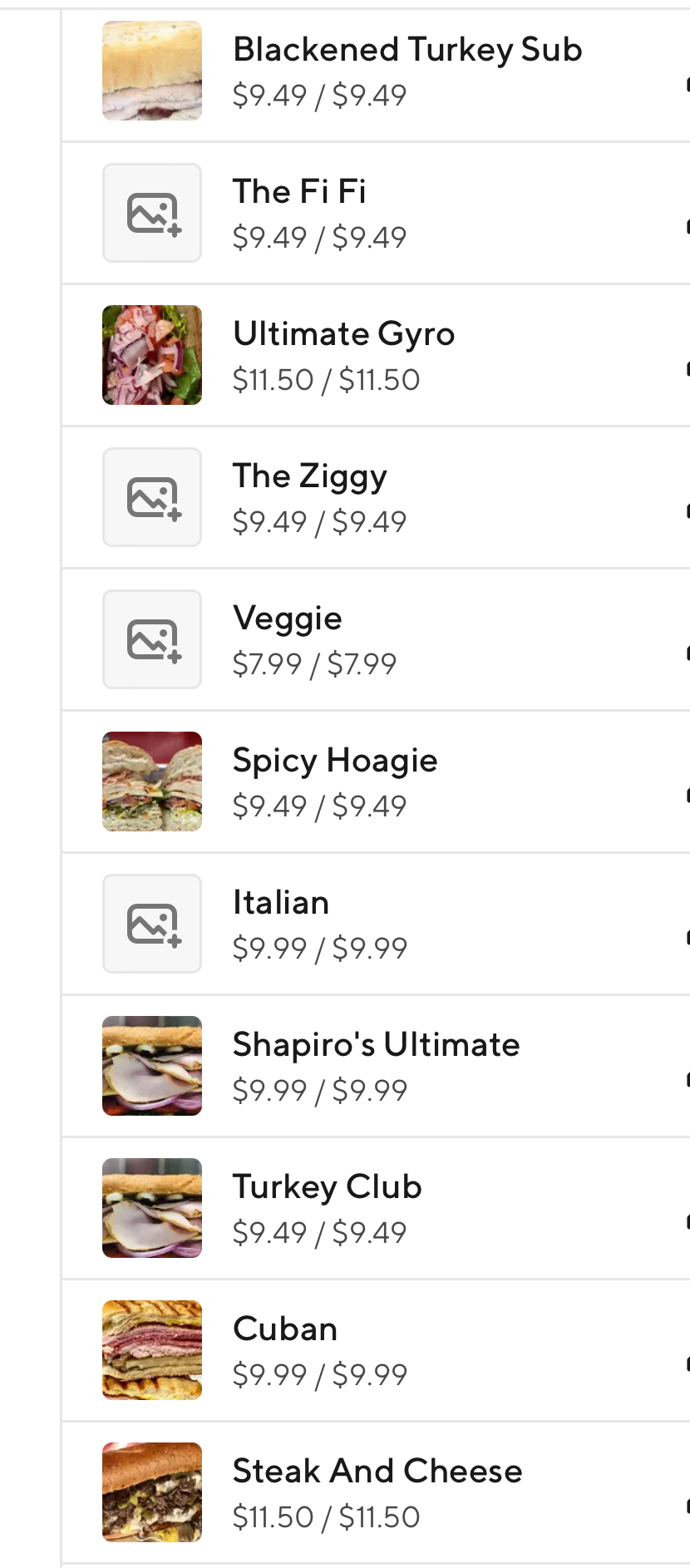Image resolution: width=690 pixels, height=1568 pixels.
Task: Upload an image for the Italian item
Action: 152,924
